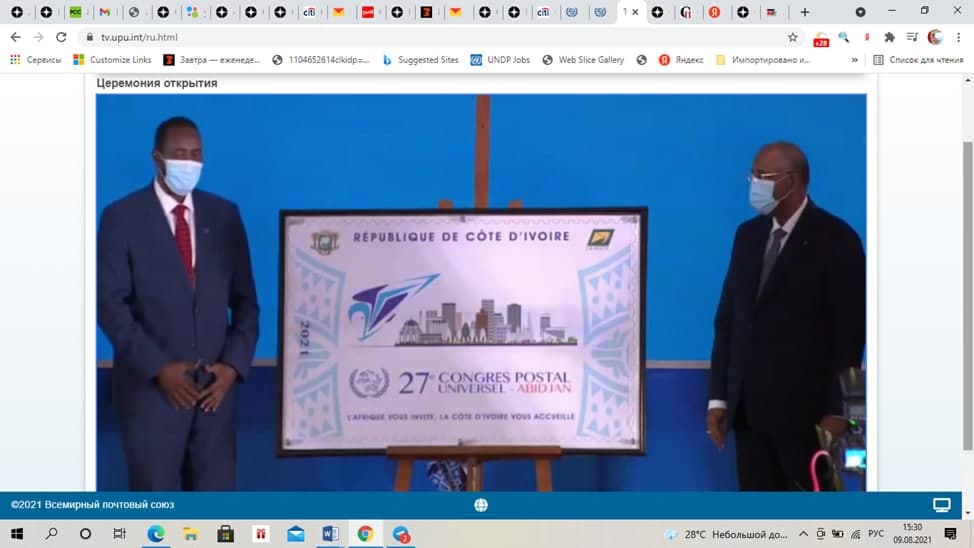The image size is (974, 548).
Task: Open the Mail app on taskbar
Action: pos(296,534)
